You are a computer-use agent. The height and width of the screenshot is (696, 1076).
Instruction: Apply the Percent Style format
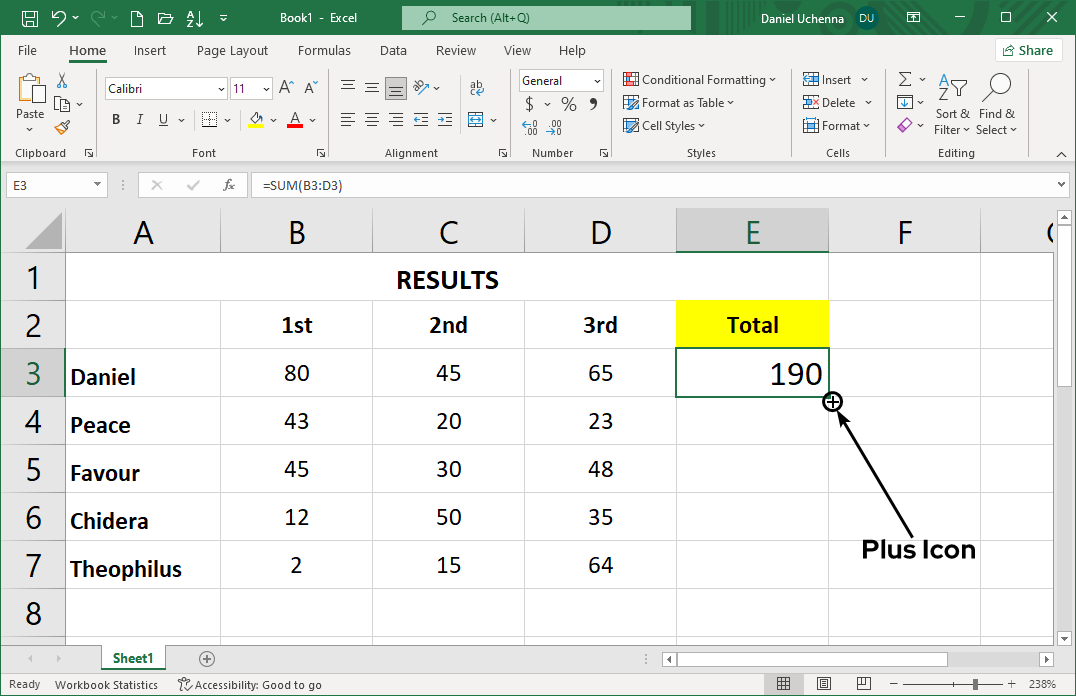pyautogui.click(x=567, y=103)
